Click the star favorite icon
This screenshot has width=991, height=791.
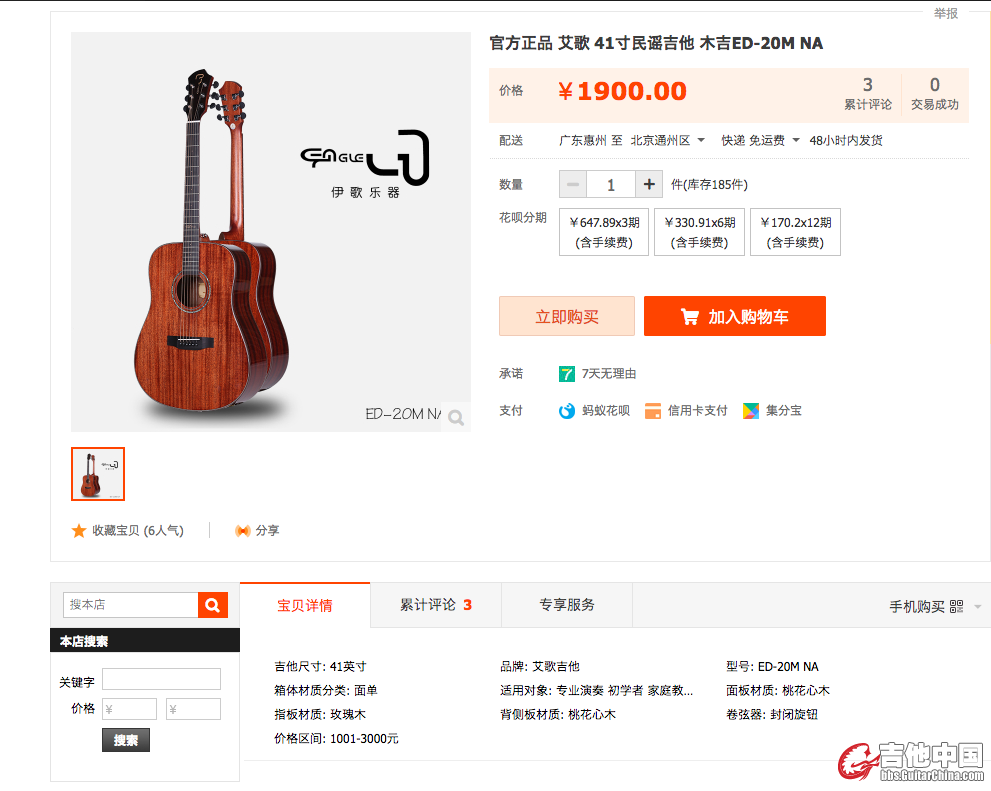79,531
